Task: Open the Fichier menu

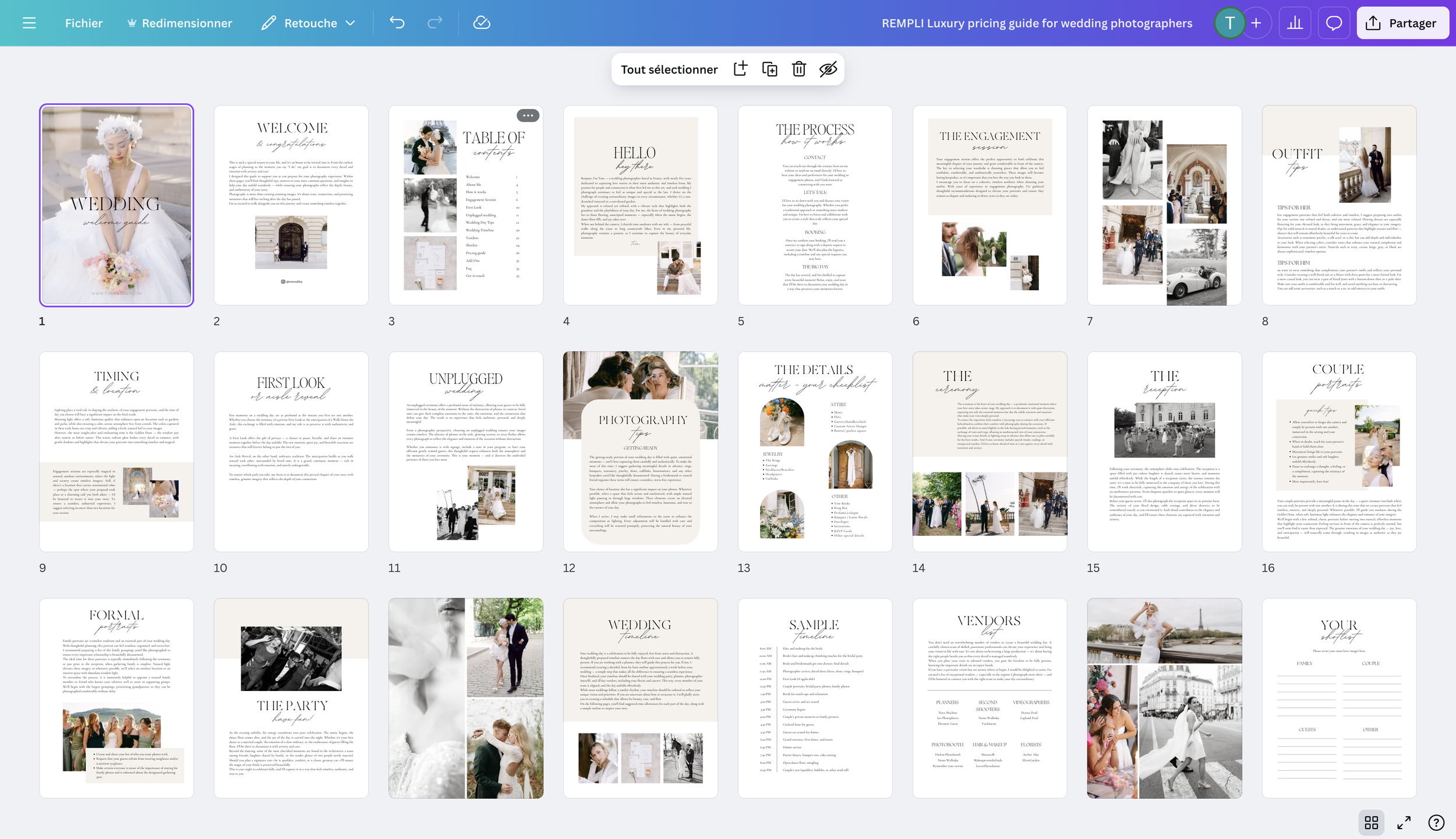Action: click(84, 23)
